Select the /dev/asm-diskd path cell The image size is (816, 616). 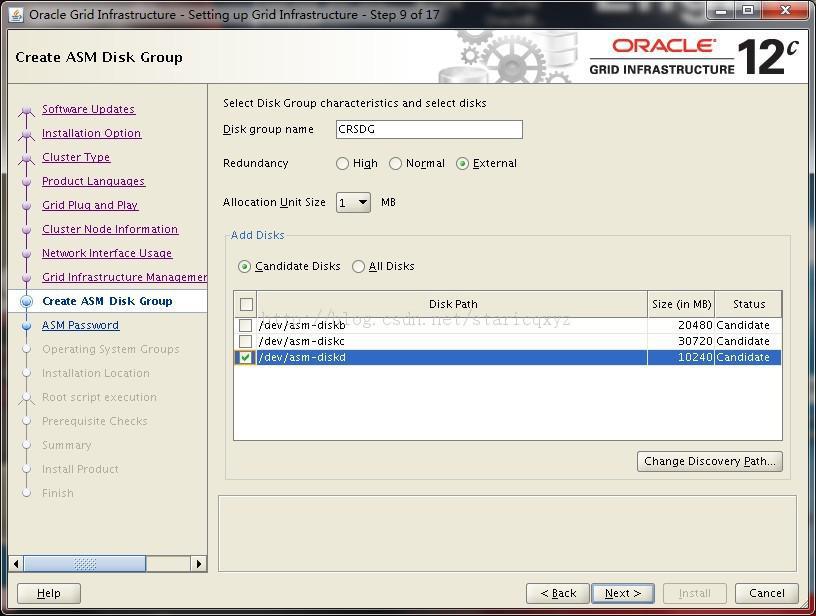click(452, 357)
